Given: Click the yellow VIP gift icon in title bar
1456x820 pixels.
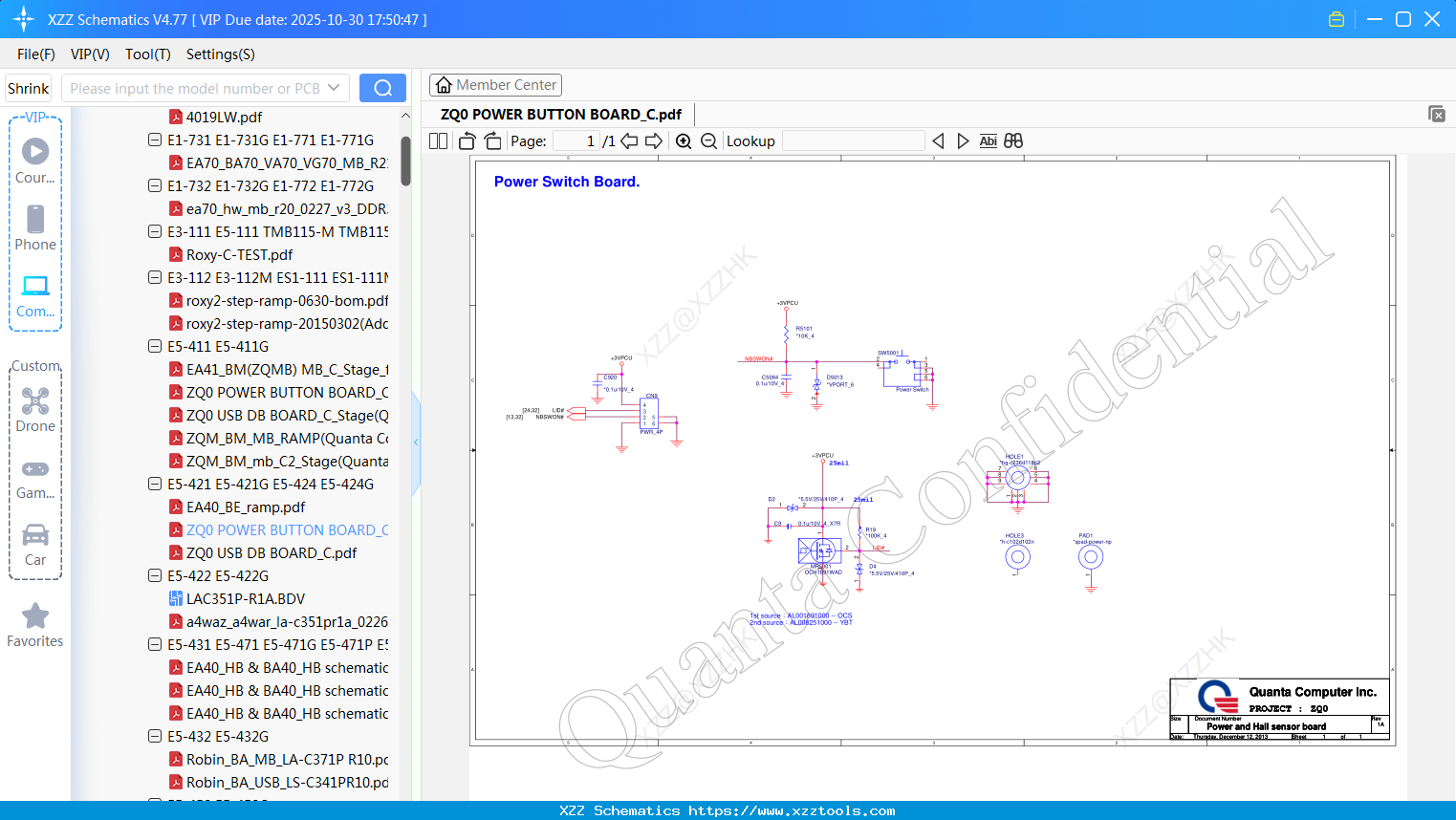Looking at the screenshot, I should tap(1336, 19).
